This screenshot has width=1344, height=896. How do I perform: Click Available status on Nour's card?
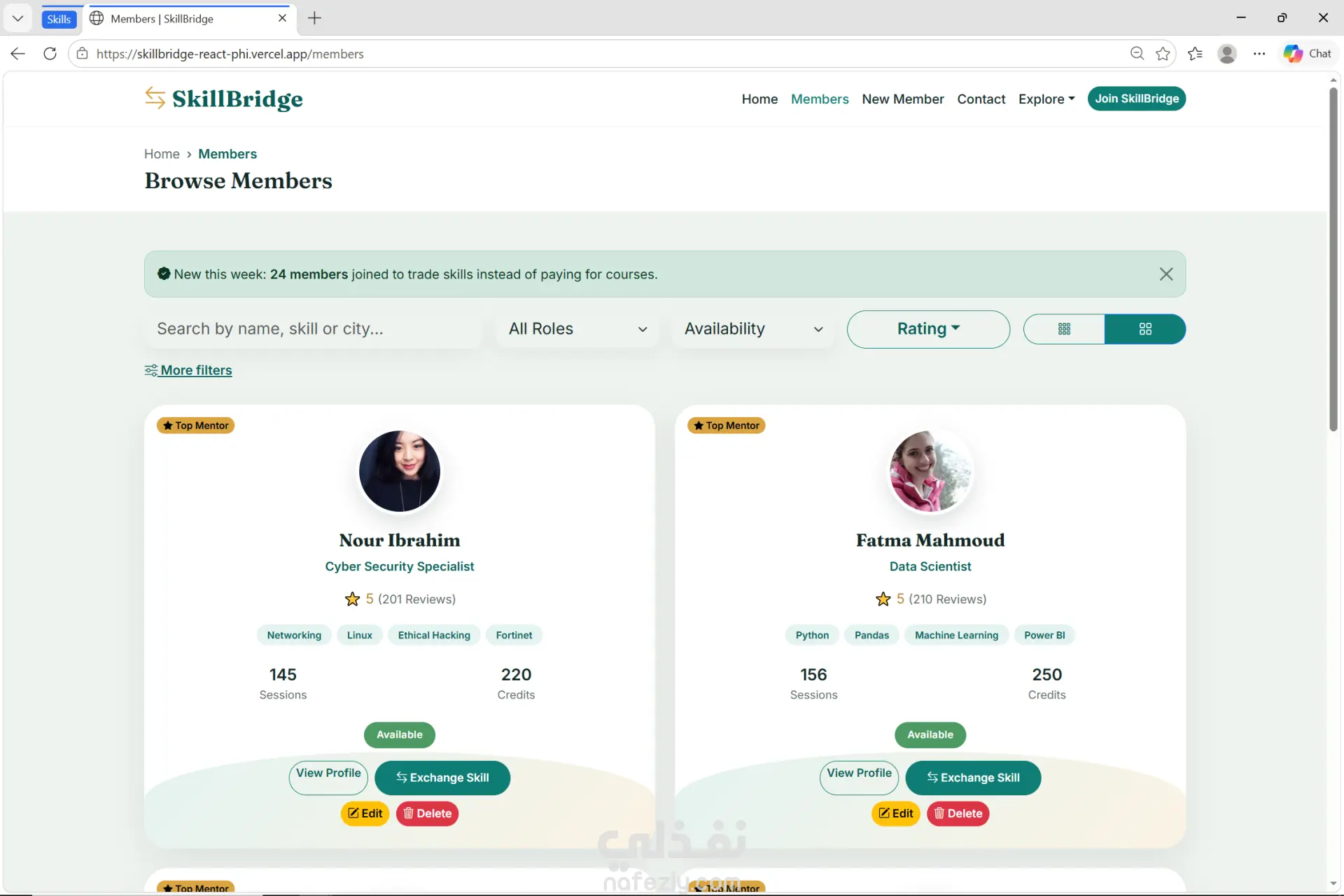pos(400,735)
